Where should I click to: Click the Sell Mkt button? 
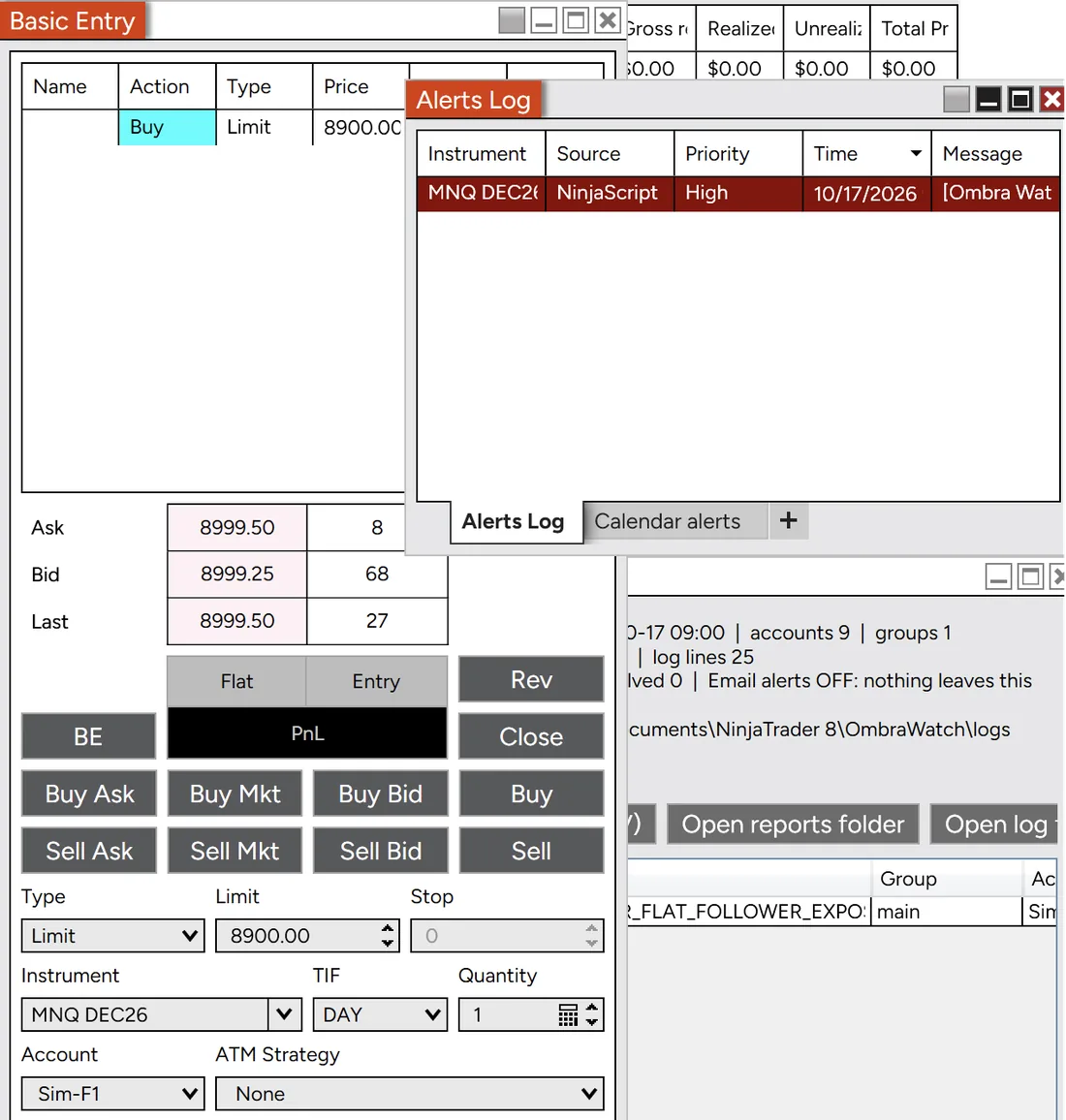click(235, 851)
